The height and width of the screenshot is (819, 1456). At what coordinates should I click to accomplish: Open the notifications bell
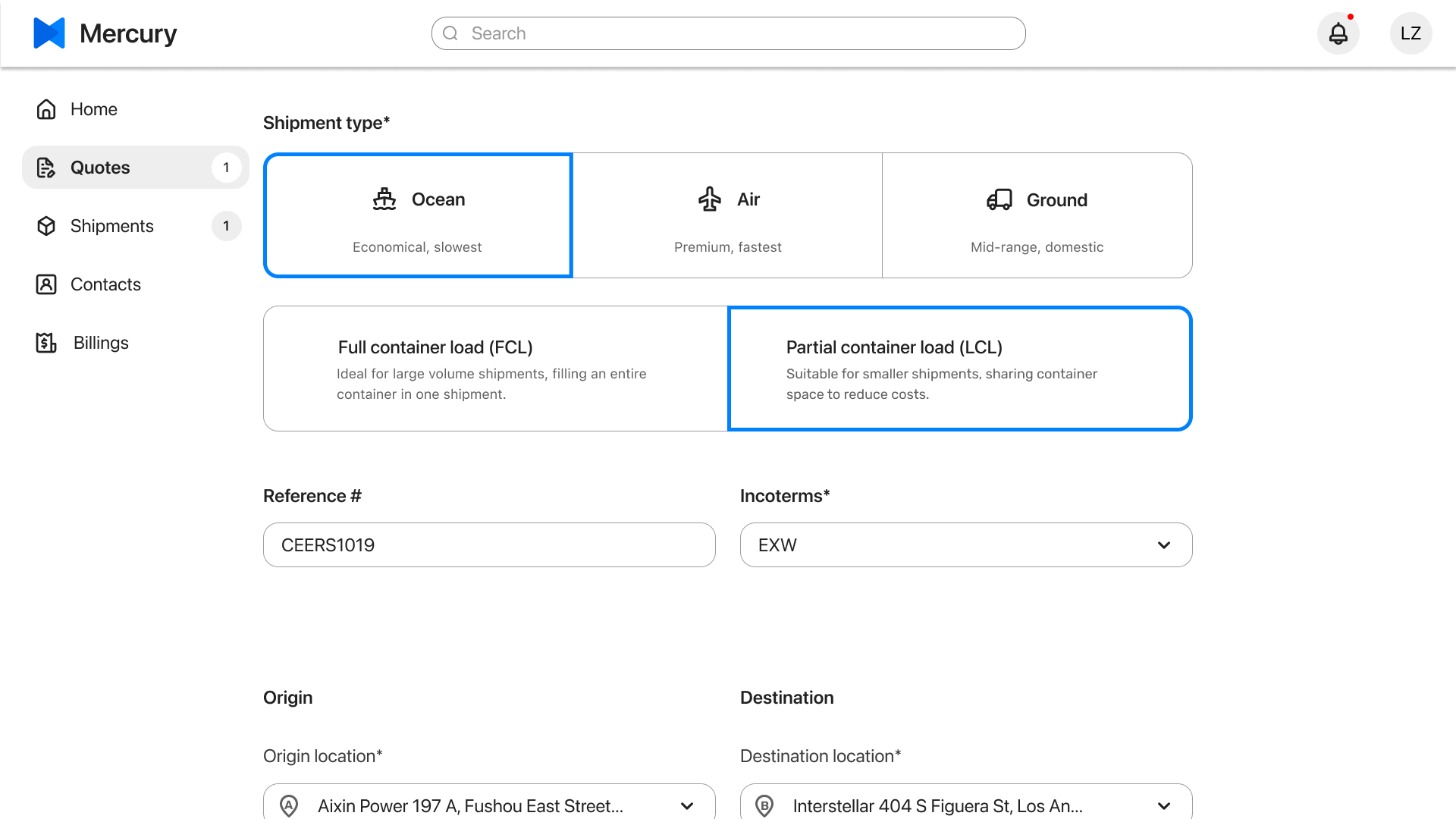(x=1338, y=33)
